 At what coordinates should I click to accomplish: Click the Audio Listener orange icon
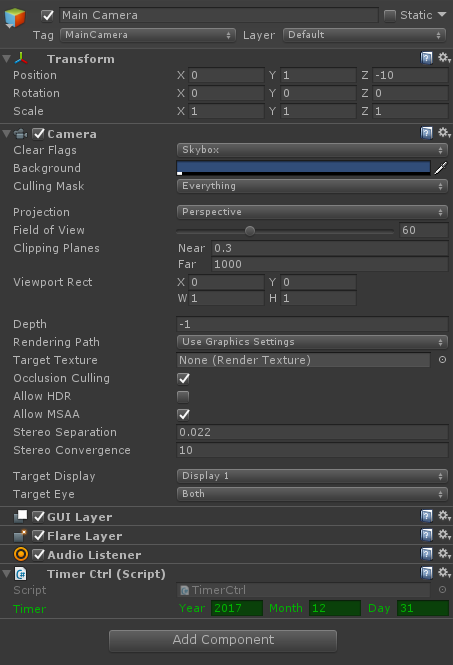tap(21, 554)
